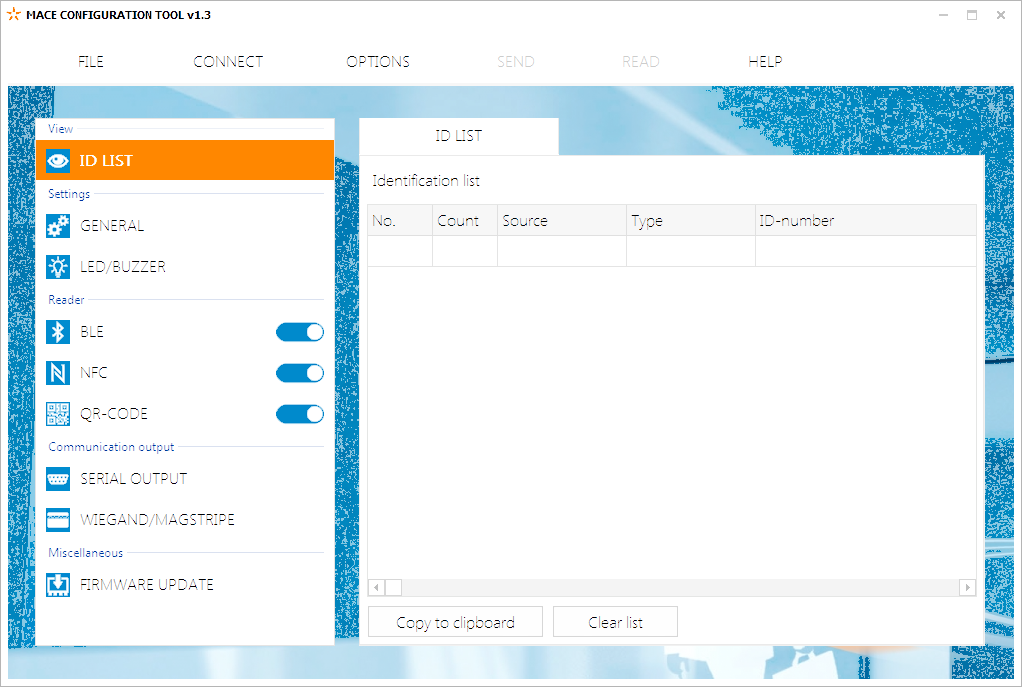Select the ID LIST tab
The image size is (1022, 687).
(x=459, y=136)
